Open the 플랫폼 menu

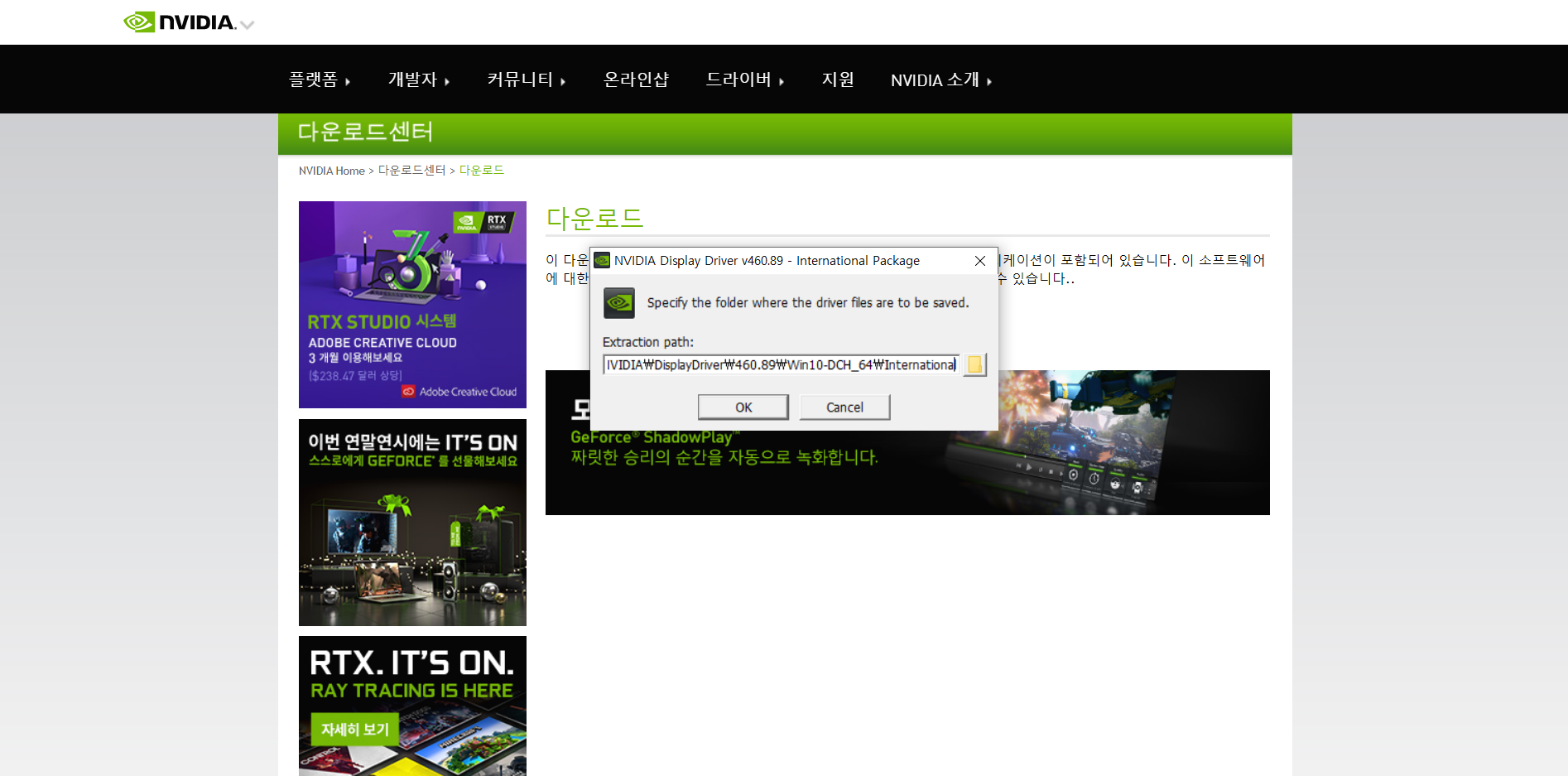(x=320, y=80)
